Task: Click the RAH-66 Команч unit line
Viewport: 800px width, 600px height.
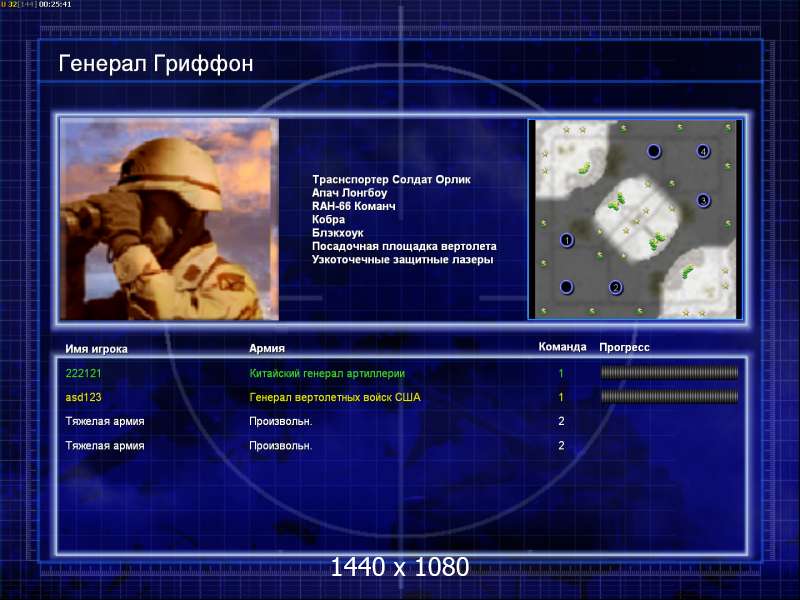Action: [354, 206]
